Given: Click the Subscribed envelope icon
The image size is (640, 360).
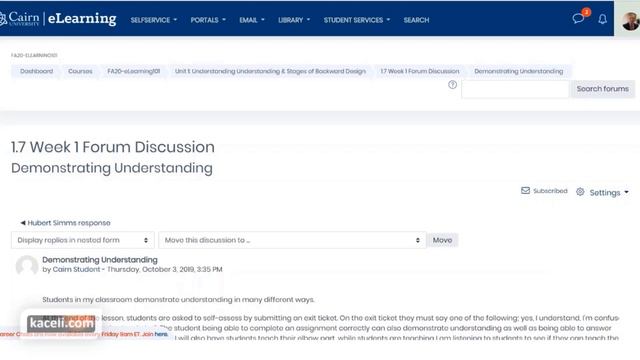Looking at the screenshot, I should (x=525, y=191).
